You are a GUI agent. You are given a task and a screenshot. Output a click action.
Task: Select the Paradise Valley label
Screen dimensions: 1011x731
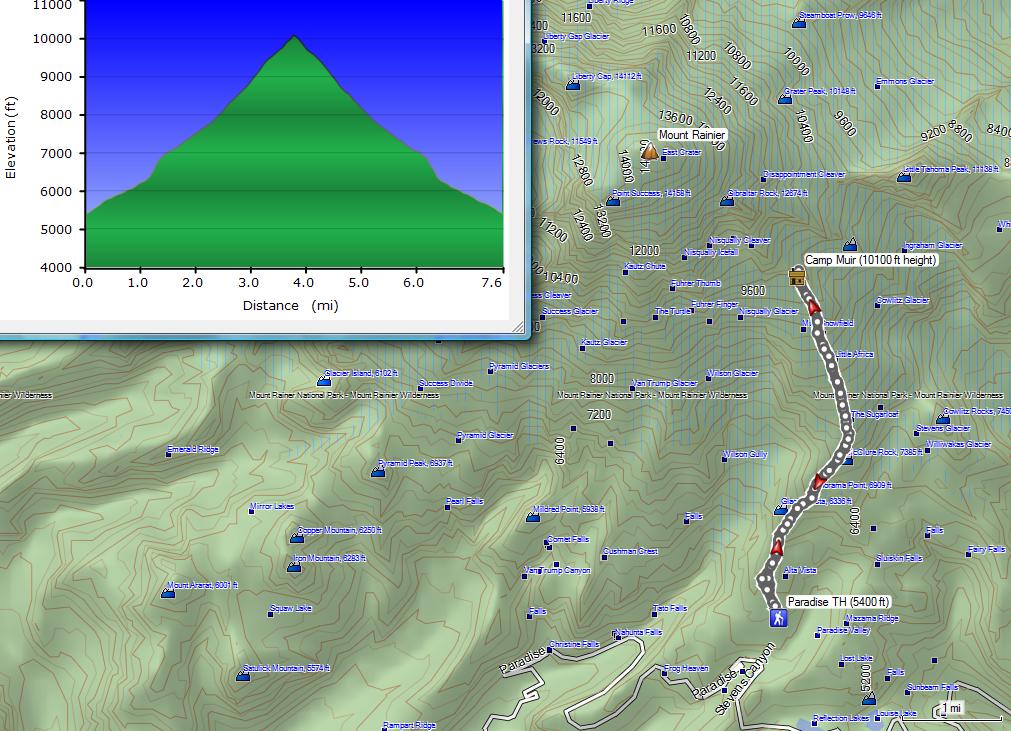point(843,630)
